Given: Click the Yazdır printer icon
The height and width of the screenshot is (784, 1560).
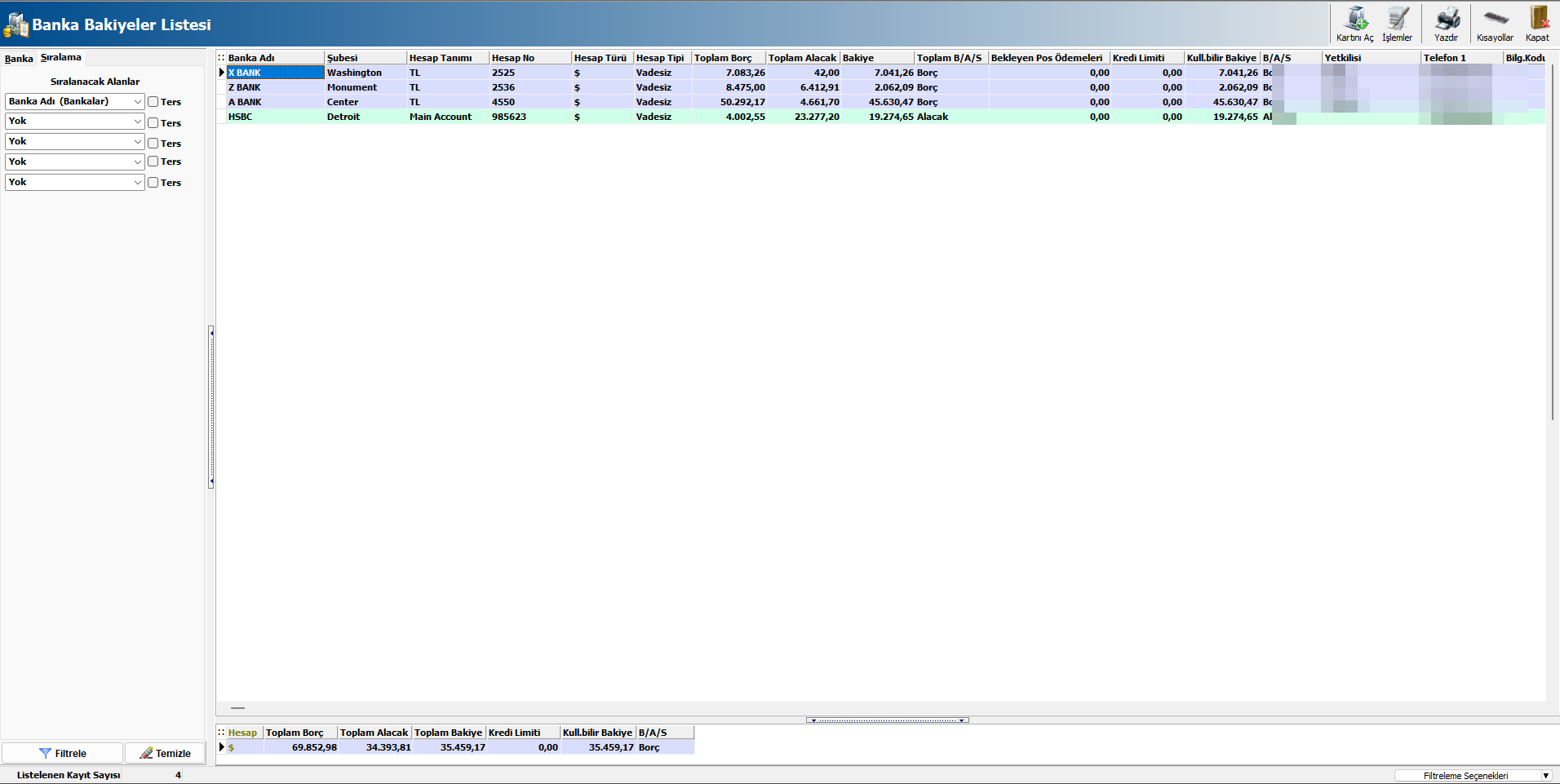Looking at the screenshot, I should 1447,20.
